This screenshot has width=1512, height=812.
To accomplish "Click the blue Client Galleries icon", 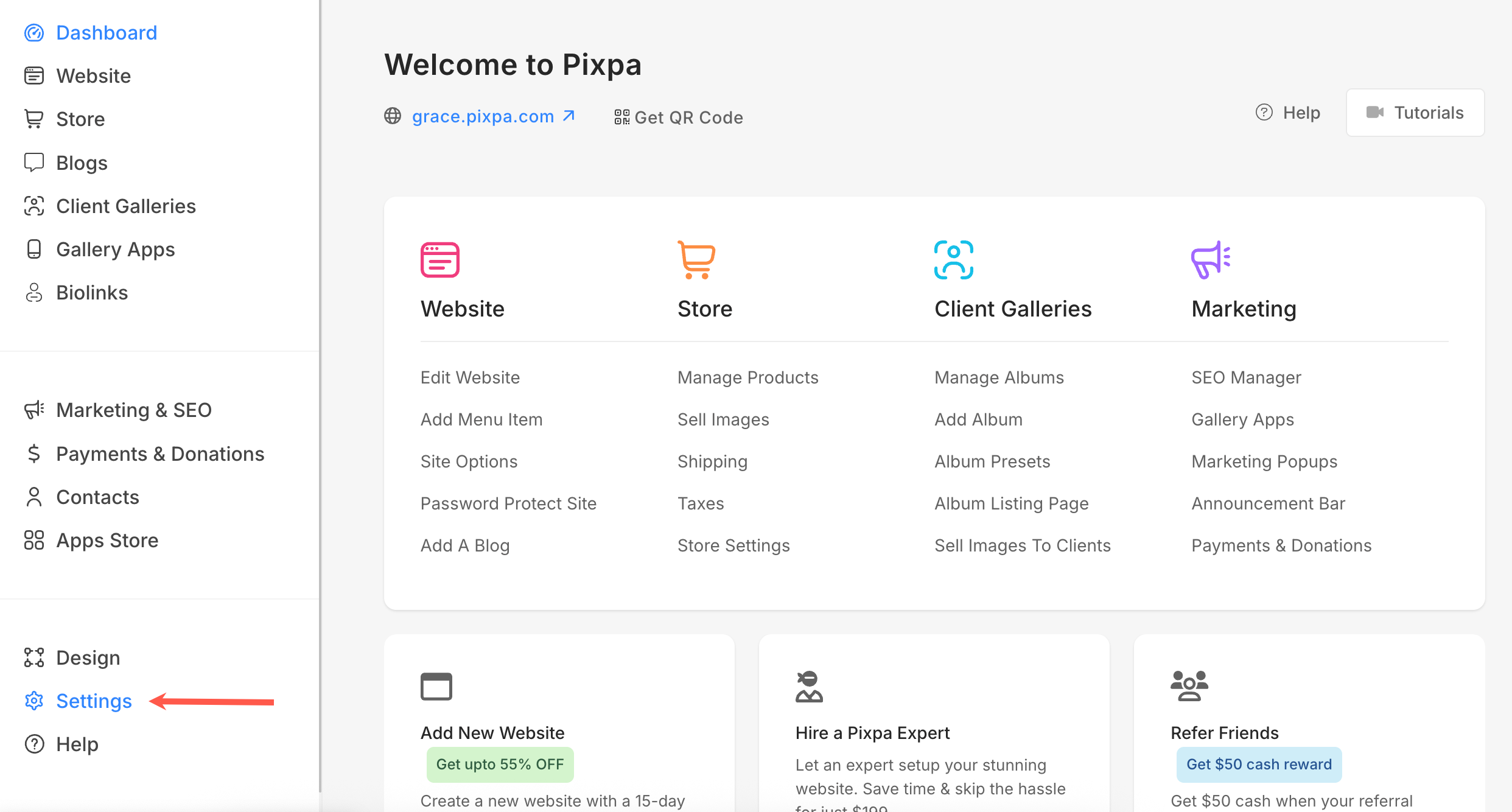I will [953, 260].
